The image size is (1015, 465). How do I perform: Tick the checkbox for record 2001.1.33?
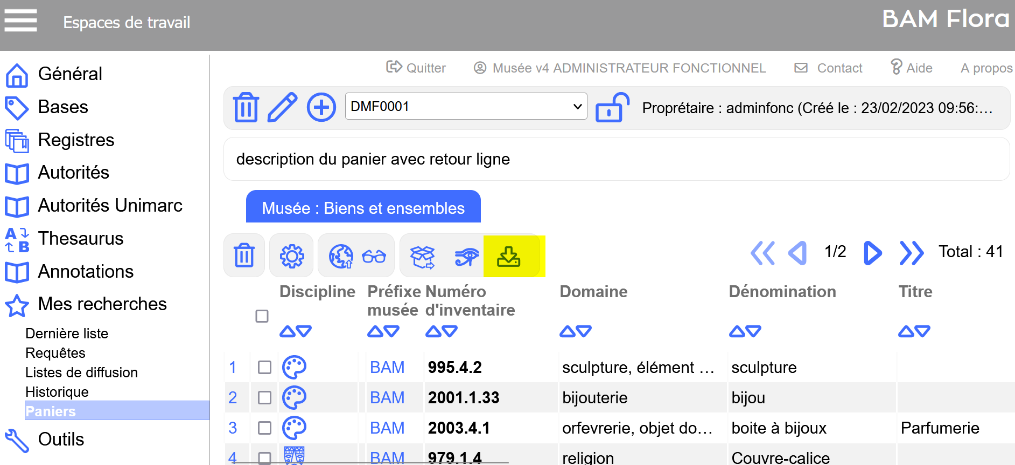pyautogui.click(x=264, y=398)
